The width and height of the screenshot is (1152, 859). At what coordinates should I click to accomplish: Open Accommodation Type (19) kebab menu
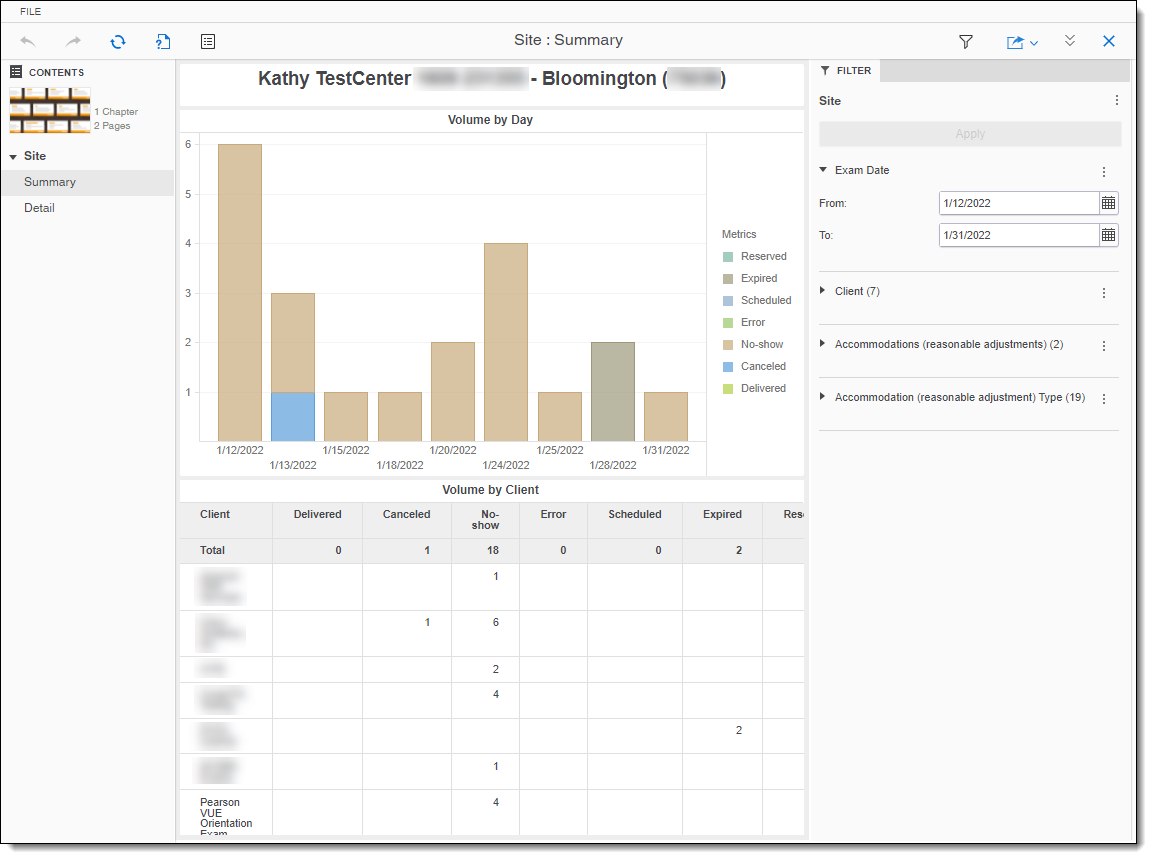click(x=1104, y=398)
